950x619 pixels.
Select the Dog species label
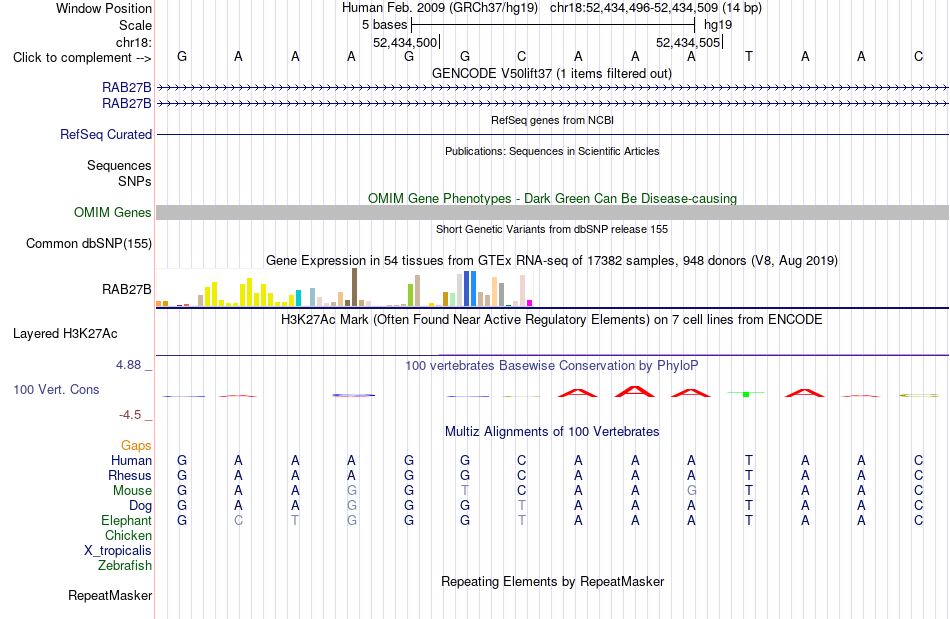(x=141, y=505)
